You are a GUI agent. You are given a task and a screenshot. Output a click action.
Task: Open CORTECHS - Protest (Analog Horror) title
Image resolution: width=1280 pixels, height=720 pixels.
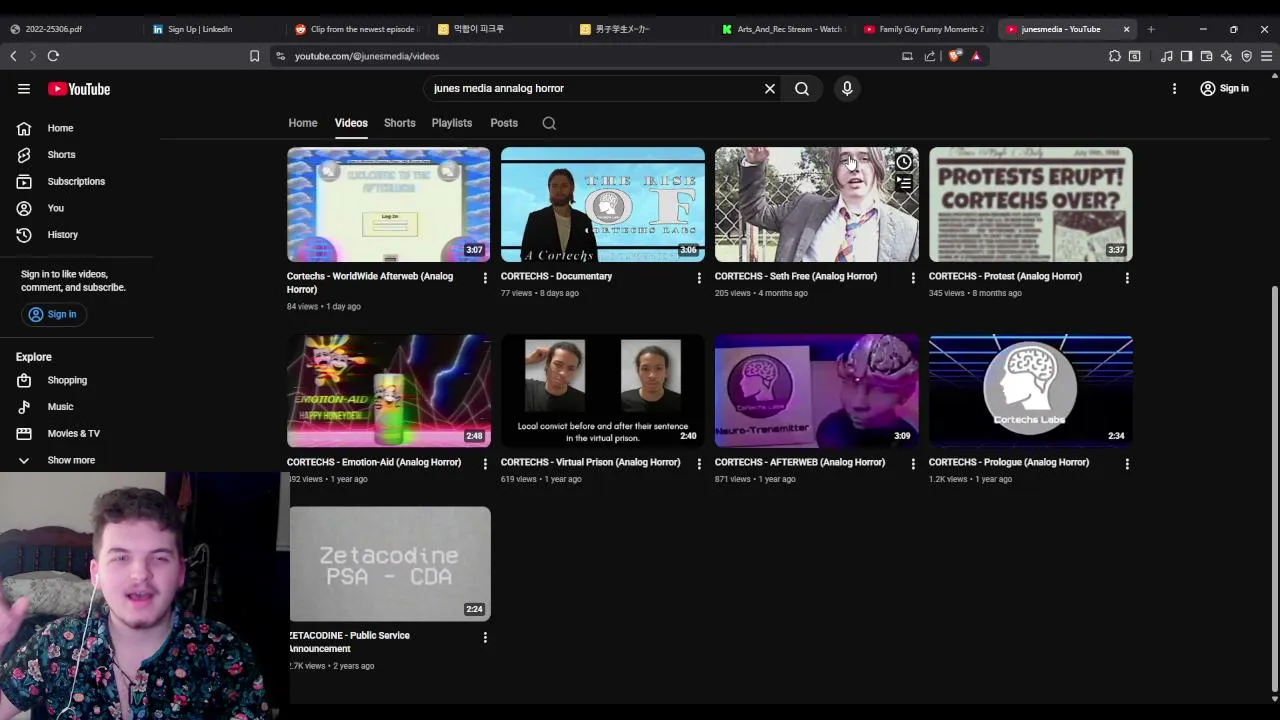pyautogui.click(x=1005, y=277)
